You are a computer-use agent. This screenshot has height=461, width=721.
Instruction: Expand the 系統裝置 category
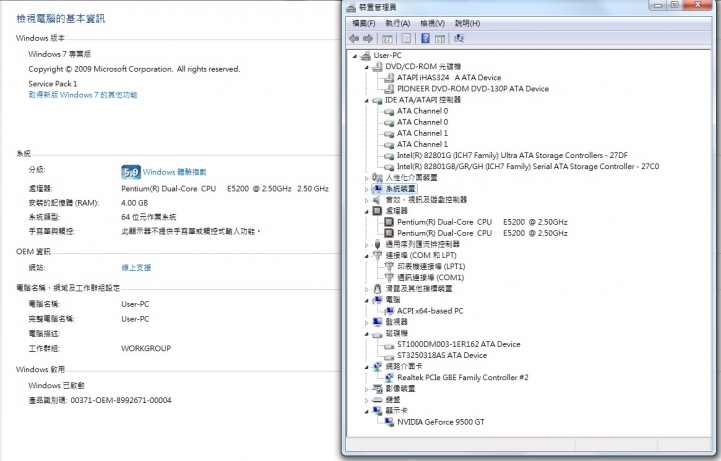366,189
